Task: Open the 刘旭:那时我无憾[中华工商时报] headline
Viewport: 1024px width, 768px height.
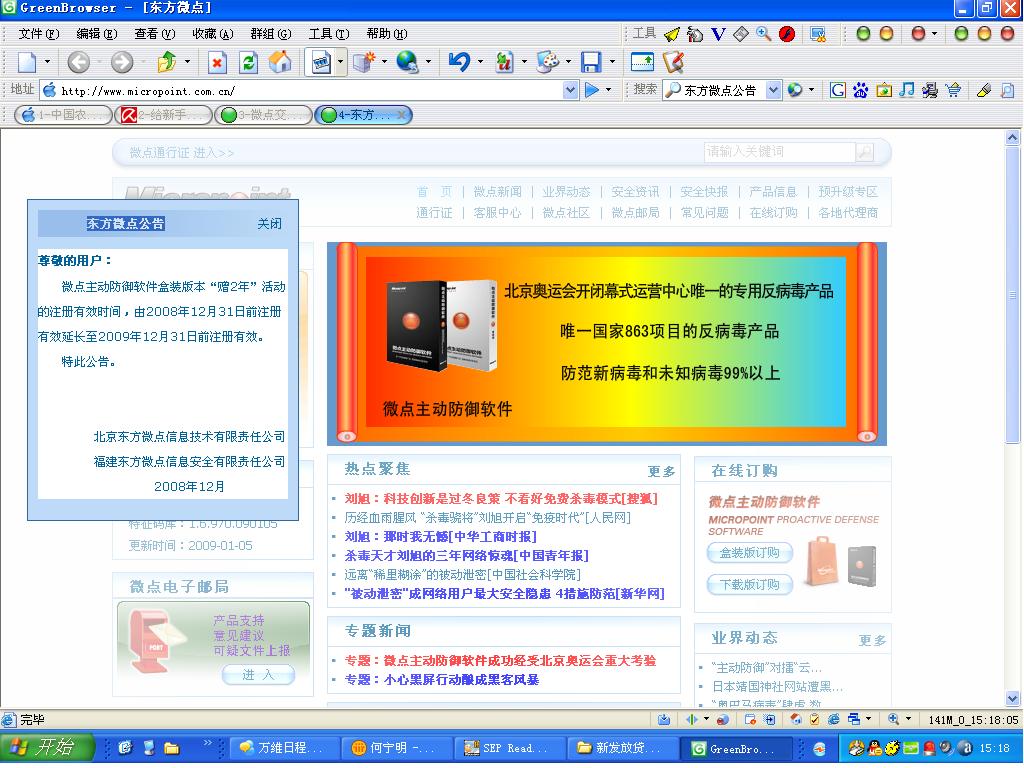Action: [x=441, y=537]
